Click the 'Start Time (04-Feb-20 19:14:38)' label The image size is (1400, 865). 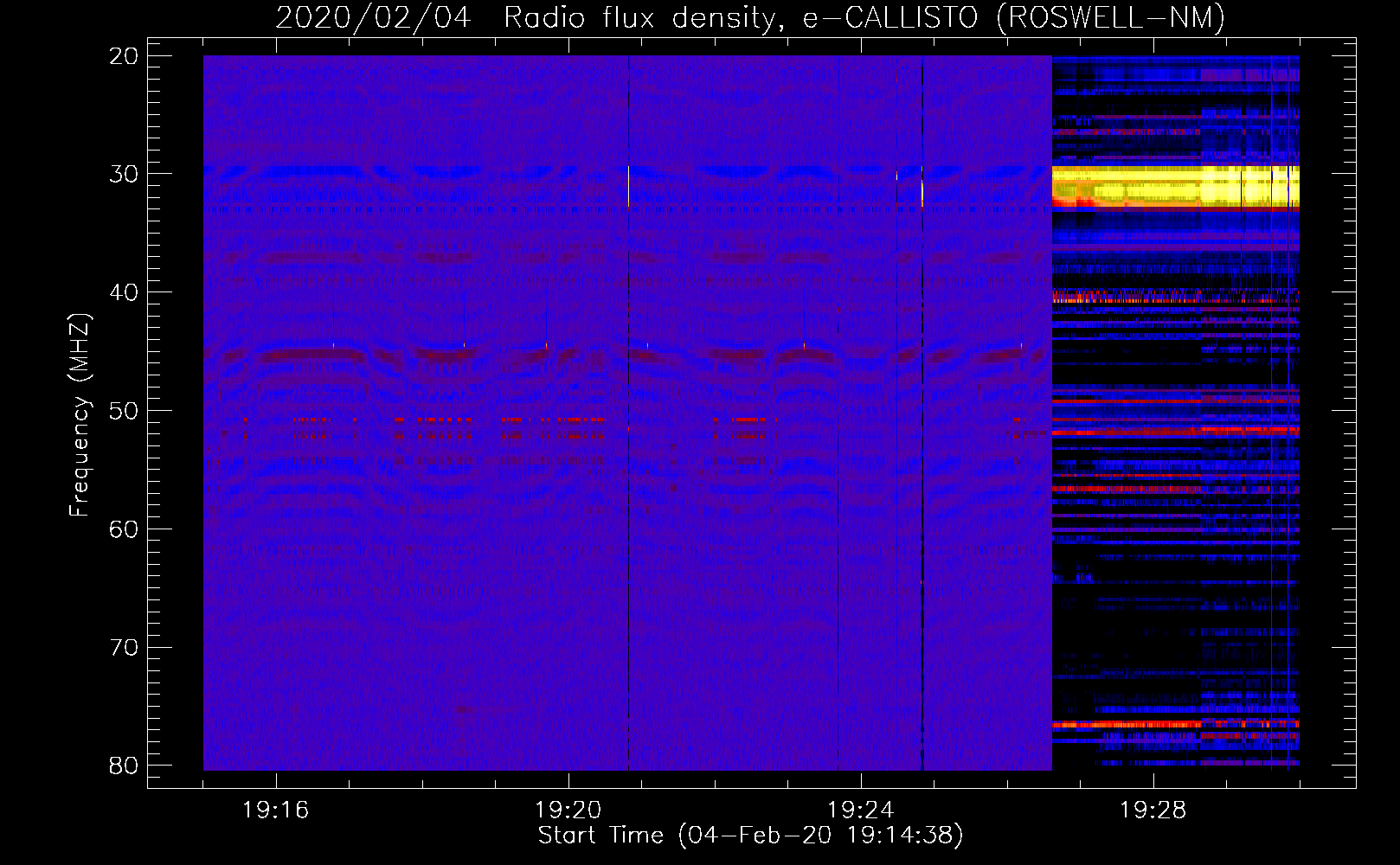750,836
